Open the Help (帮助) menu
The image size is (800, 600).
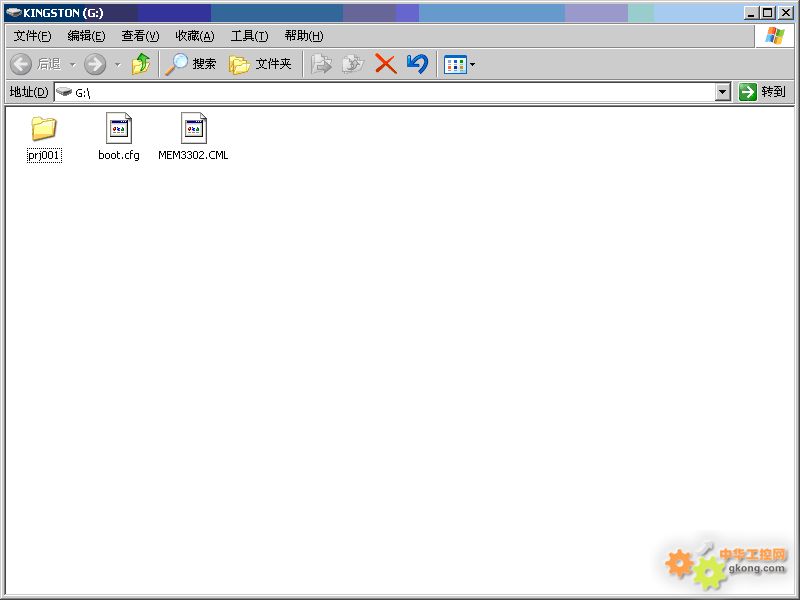[304, 36]
